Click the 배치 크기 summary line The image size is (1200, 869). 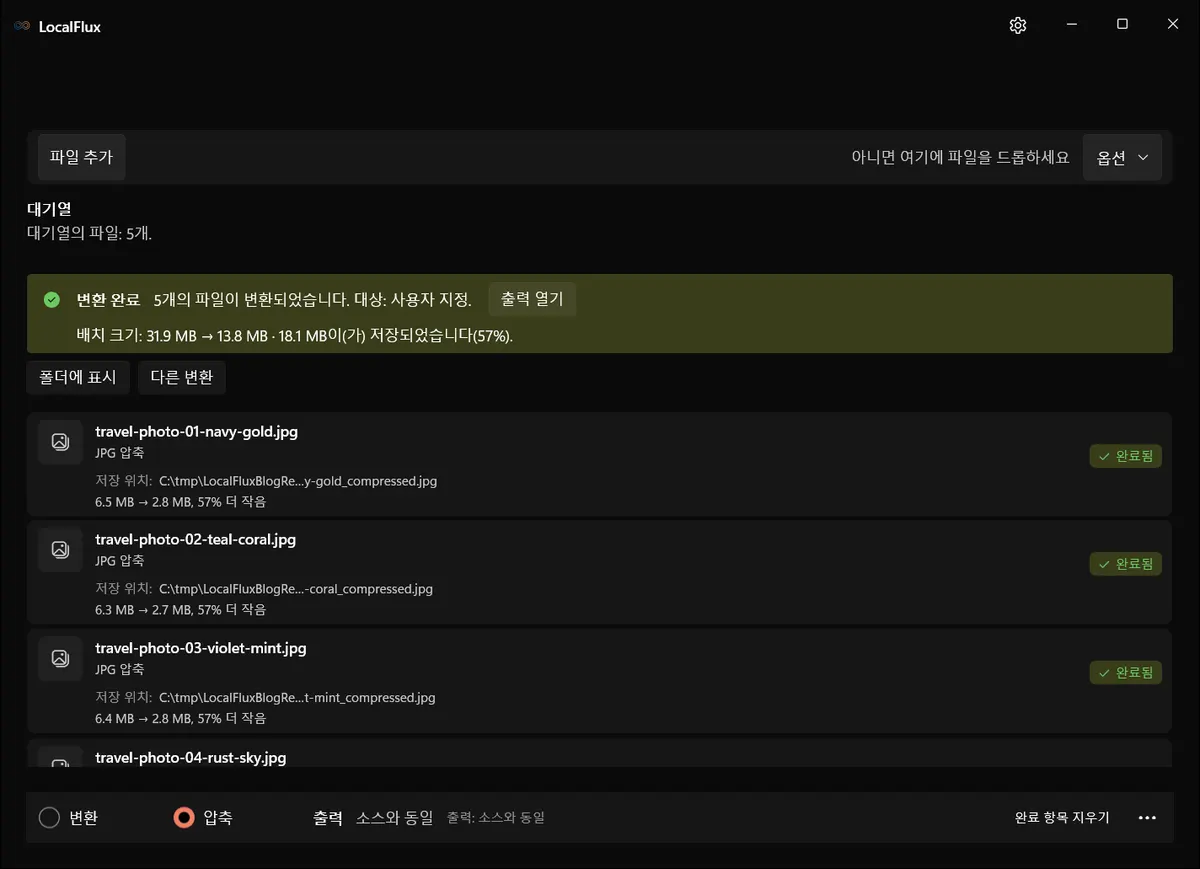point(294,336)
